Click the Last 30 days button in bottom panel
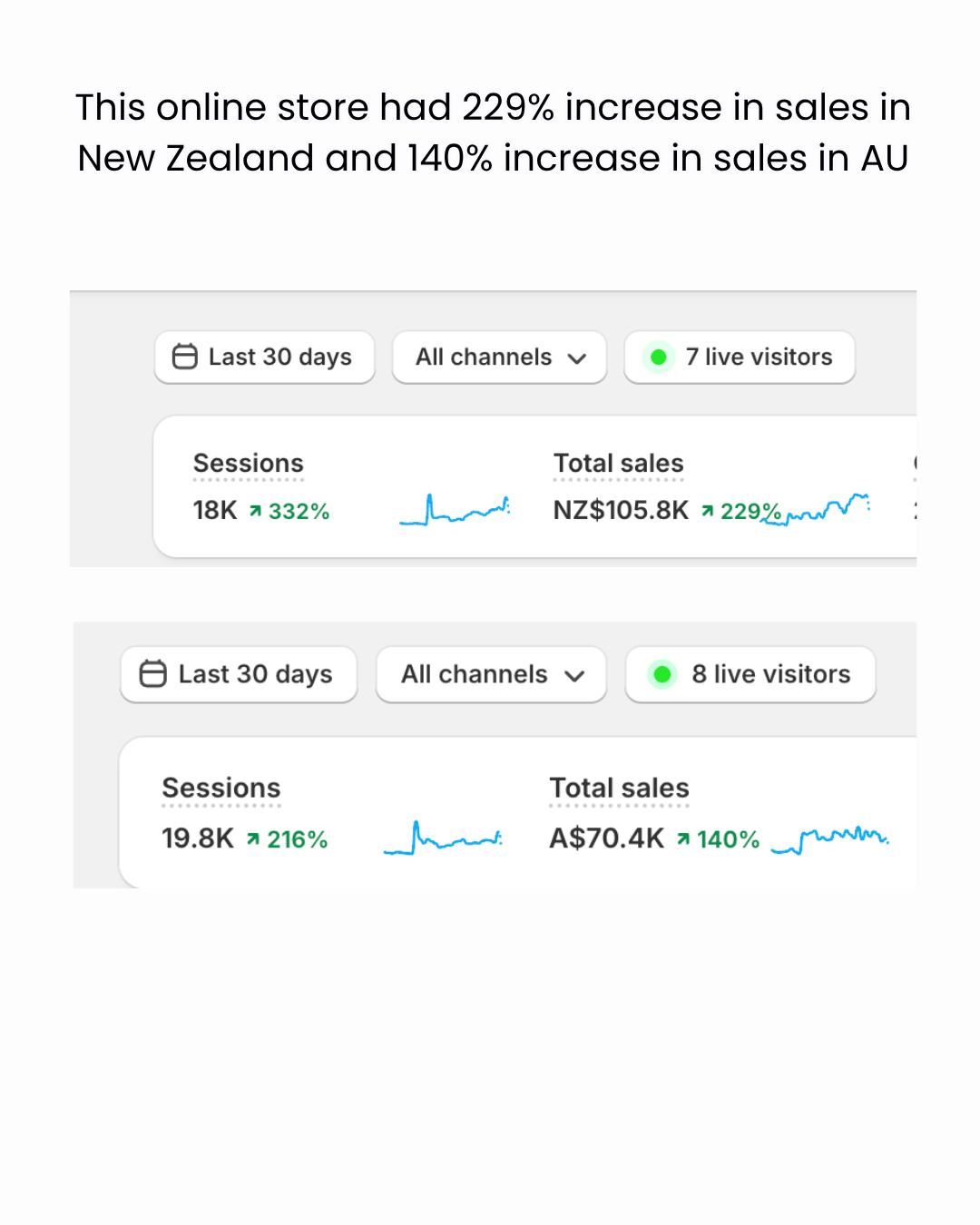The image size is (980, 1225). click(x=238, y=674)
